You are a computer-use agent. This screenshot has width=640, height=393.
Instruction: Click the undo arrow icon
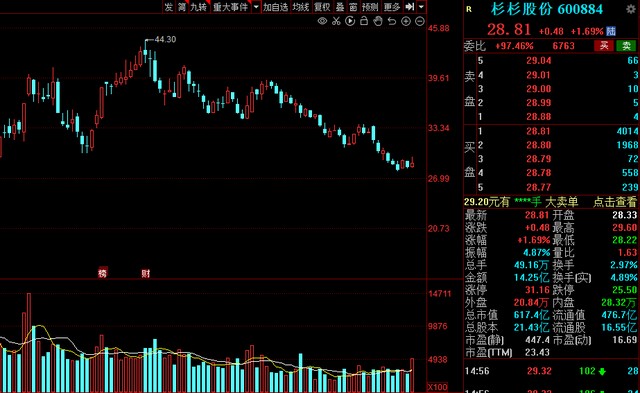point(392,21)
